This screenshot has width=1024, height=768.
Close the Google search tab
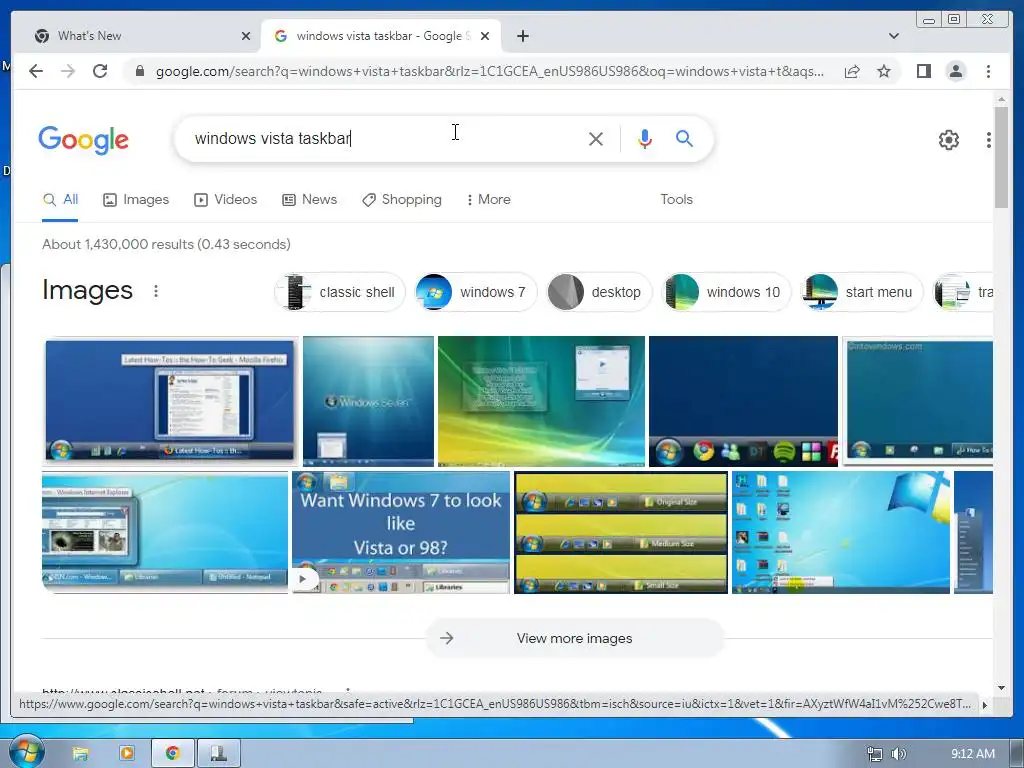tap(485, 36)
